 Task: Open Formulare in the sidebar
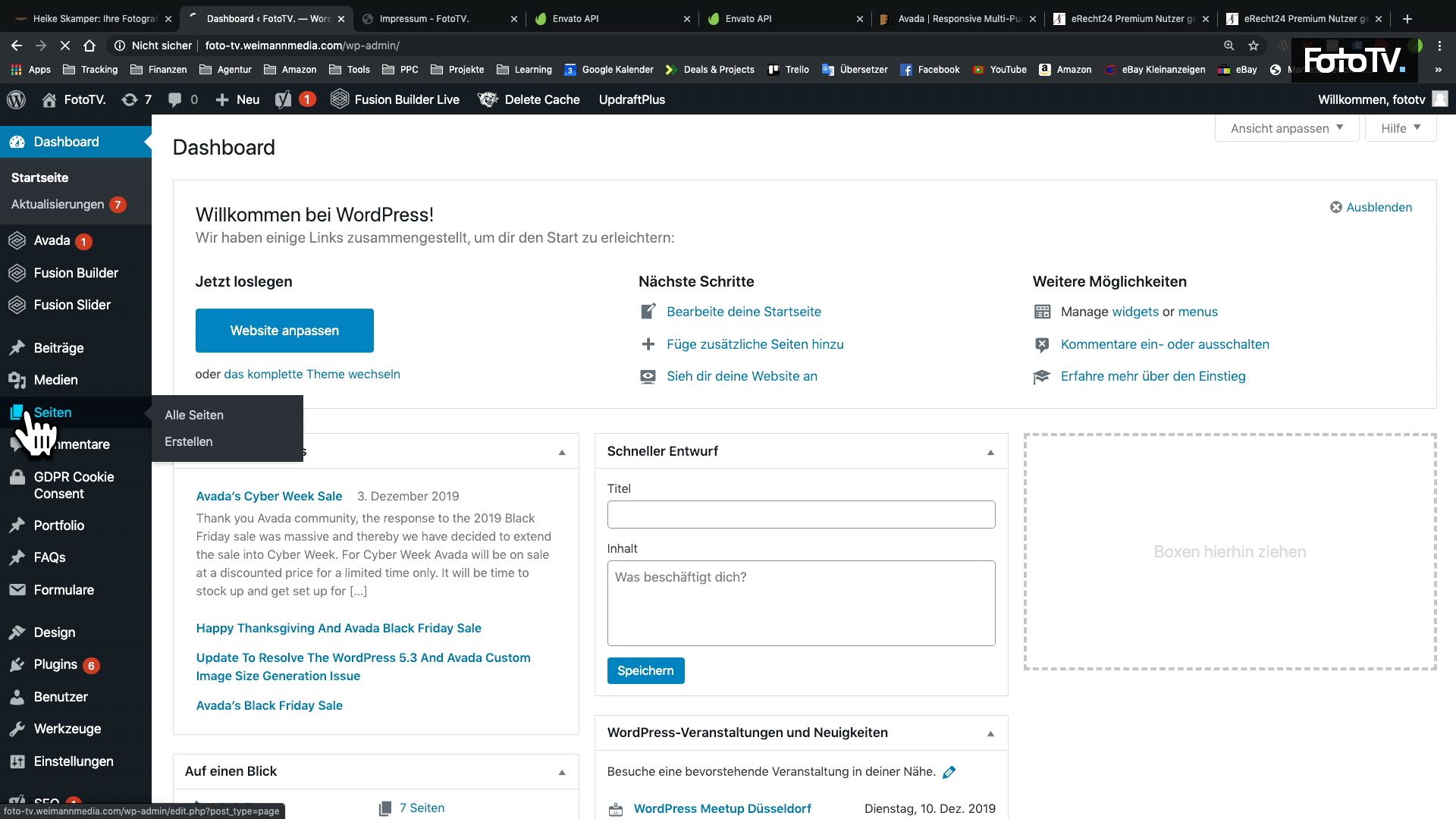[64, 590]
